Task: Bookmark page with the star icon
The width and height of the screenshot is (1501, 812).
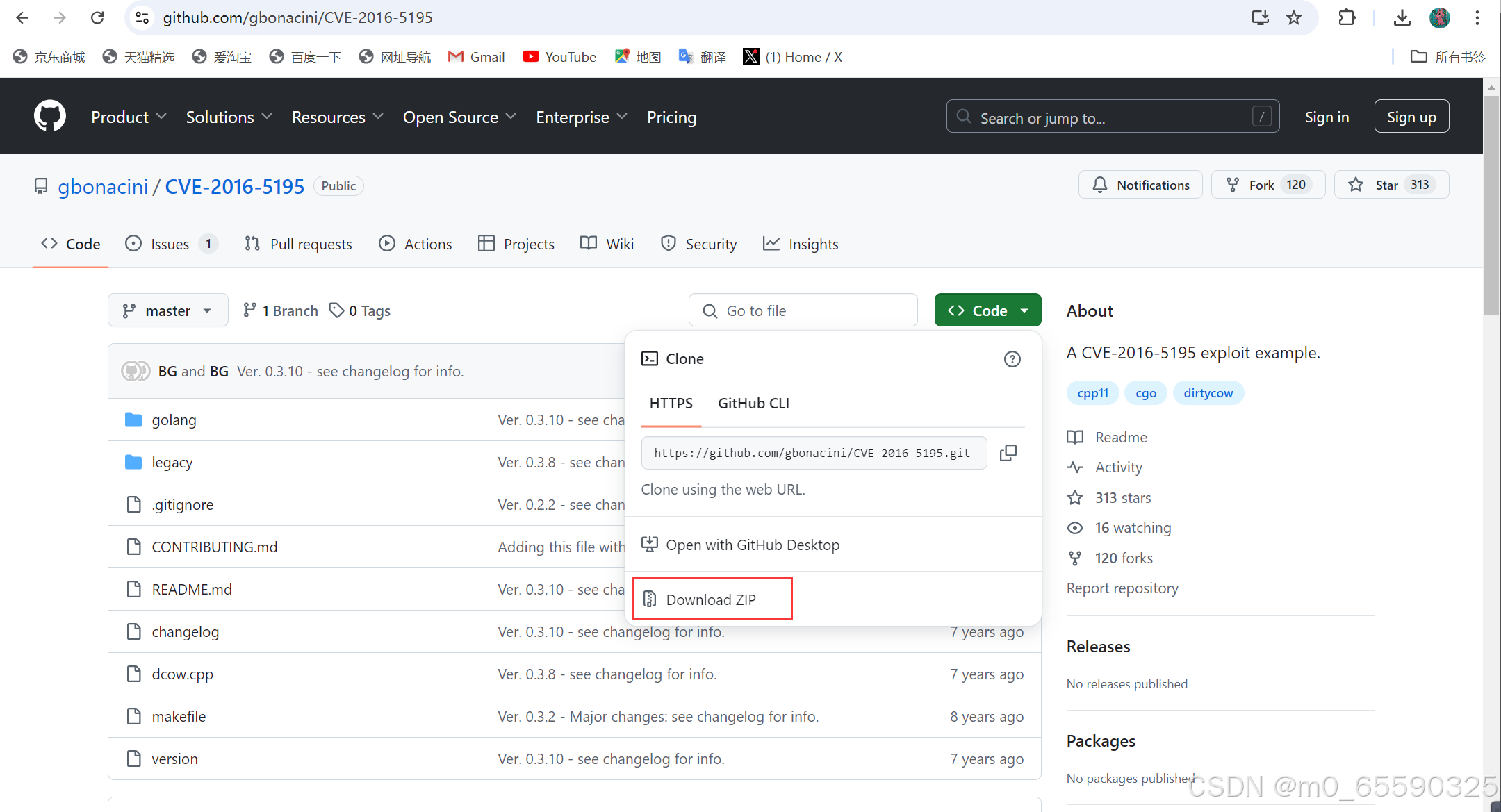Action: (x=1293, y=17)
